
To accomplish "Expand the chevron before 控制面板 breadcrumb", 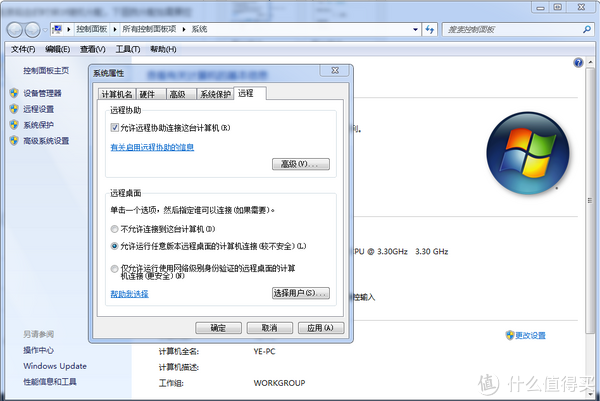I will (68, 29).
